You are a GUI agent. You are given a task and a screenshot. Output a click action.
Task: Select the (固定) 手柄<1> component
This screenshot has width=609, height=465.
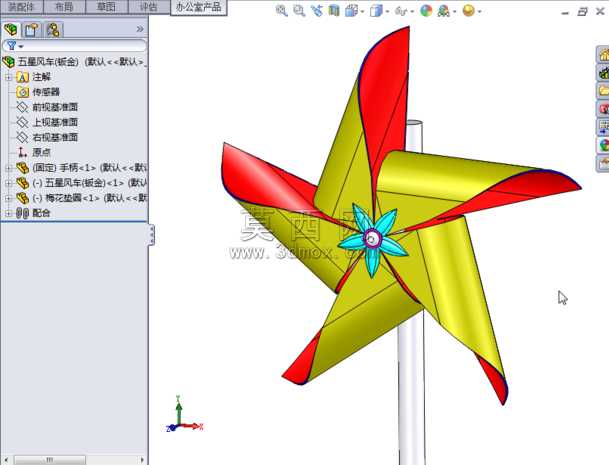82,168
